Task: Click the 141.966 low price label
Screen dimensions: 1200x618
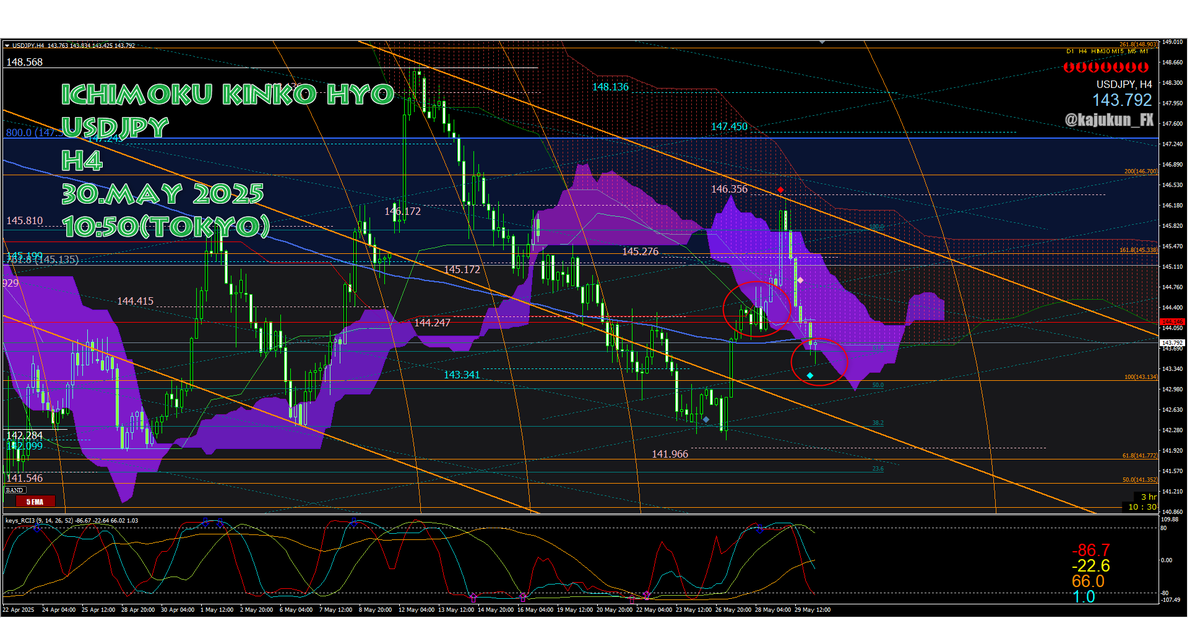Action: [670, 455]
